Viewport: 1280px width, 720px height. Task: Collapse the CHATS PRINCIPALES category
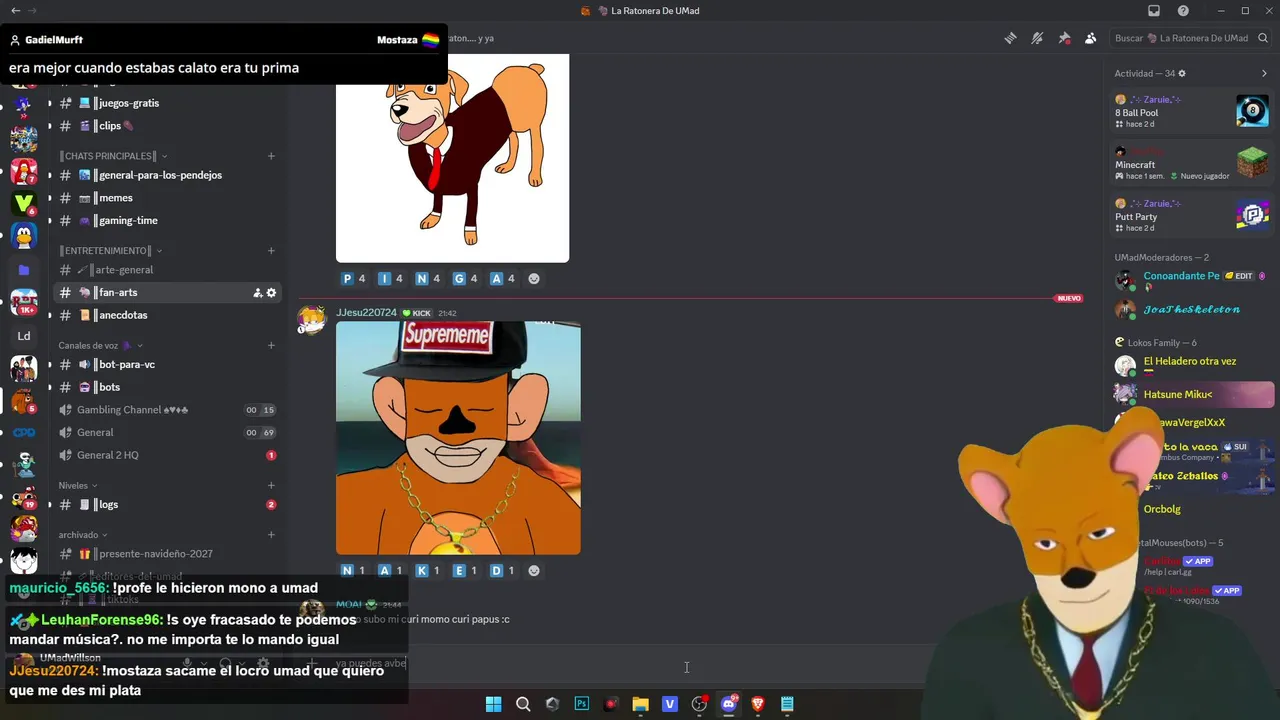[113, 156]
